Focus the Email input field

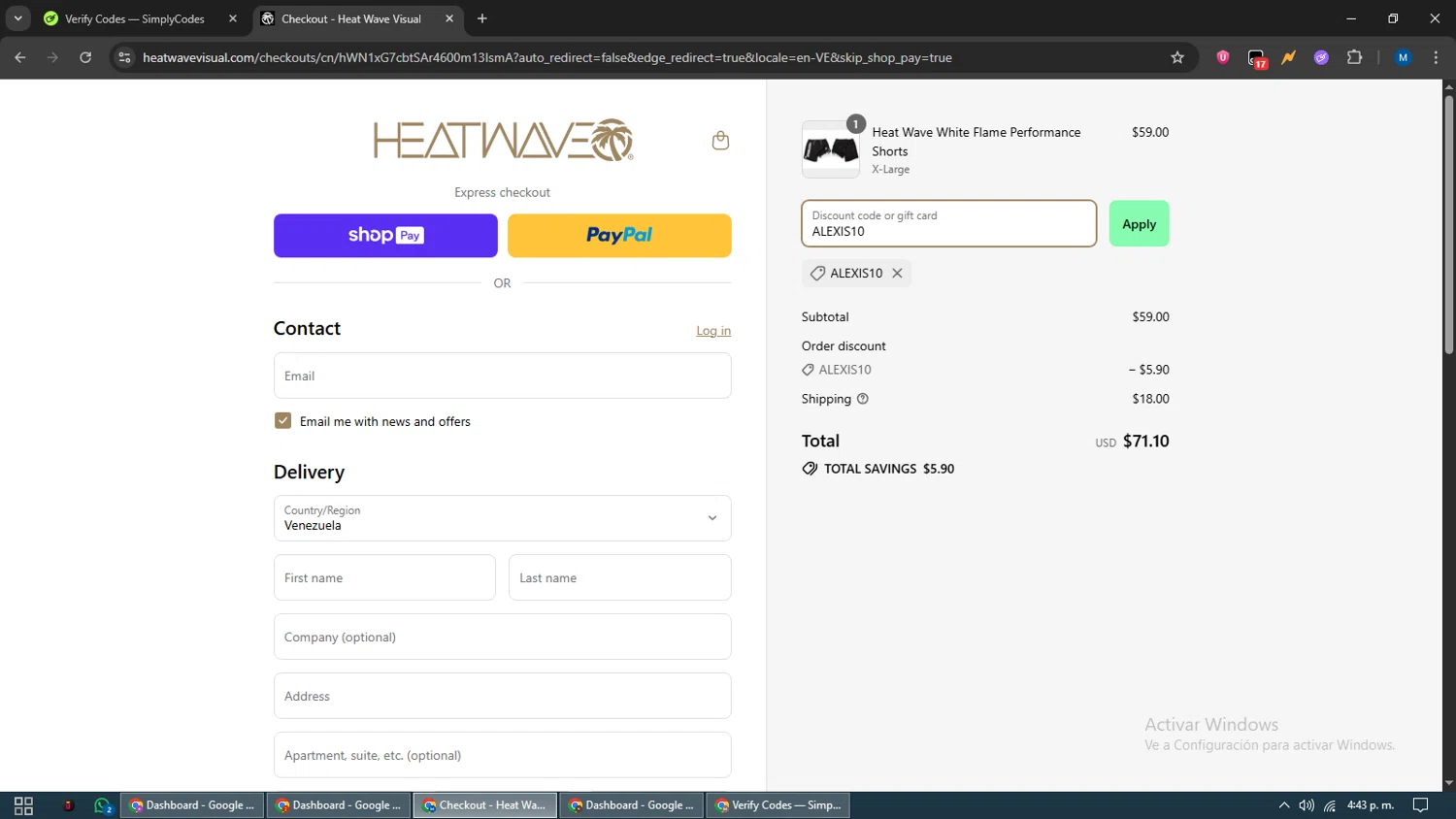tap(502, 376)
